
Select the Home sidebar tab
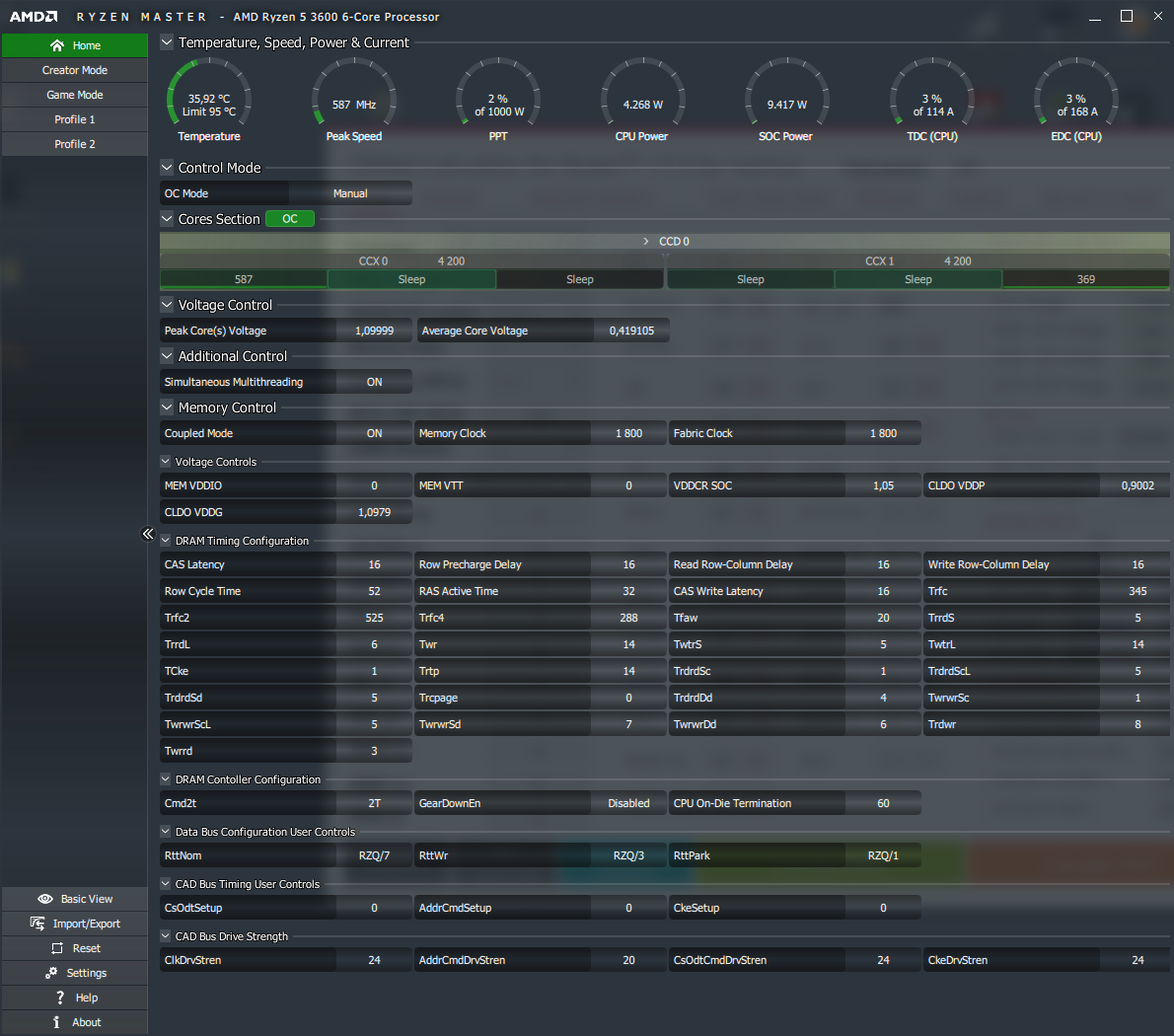(75, 45)
